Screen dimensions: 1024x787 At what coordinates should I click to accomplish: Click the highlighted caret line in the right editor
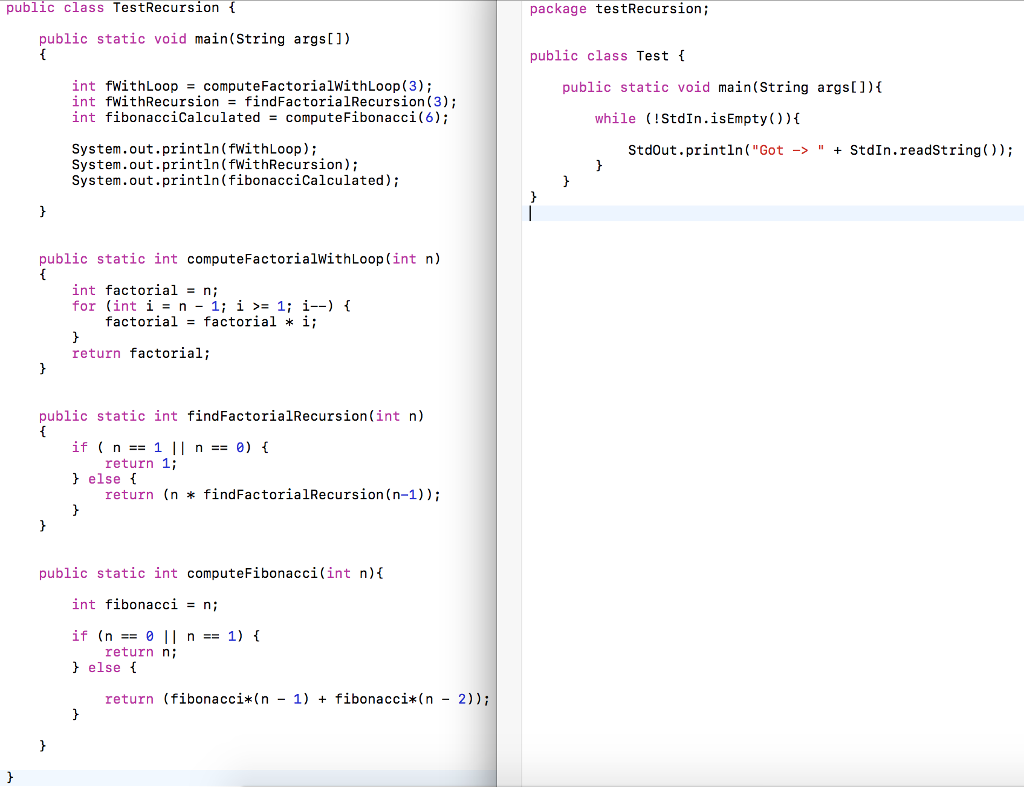pos(700,212)
